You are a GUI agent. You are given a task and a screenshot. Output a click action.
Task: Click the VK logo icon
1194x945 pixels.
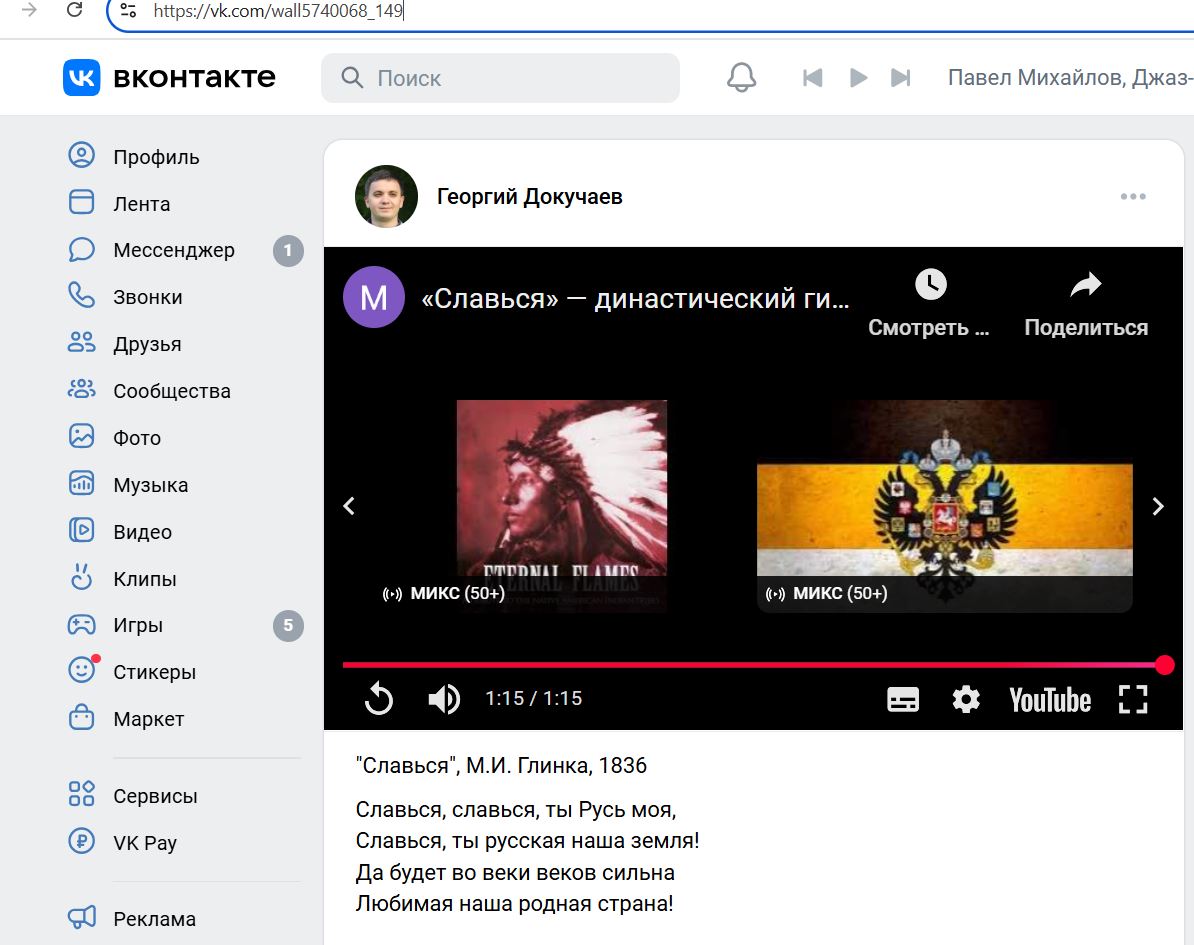tap(81, 78)
